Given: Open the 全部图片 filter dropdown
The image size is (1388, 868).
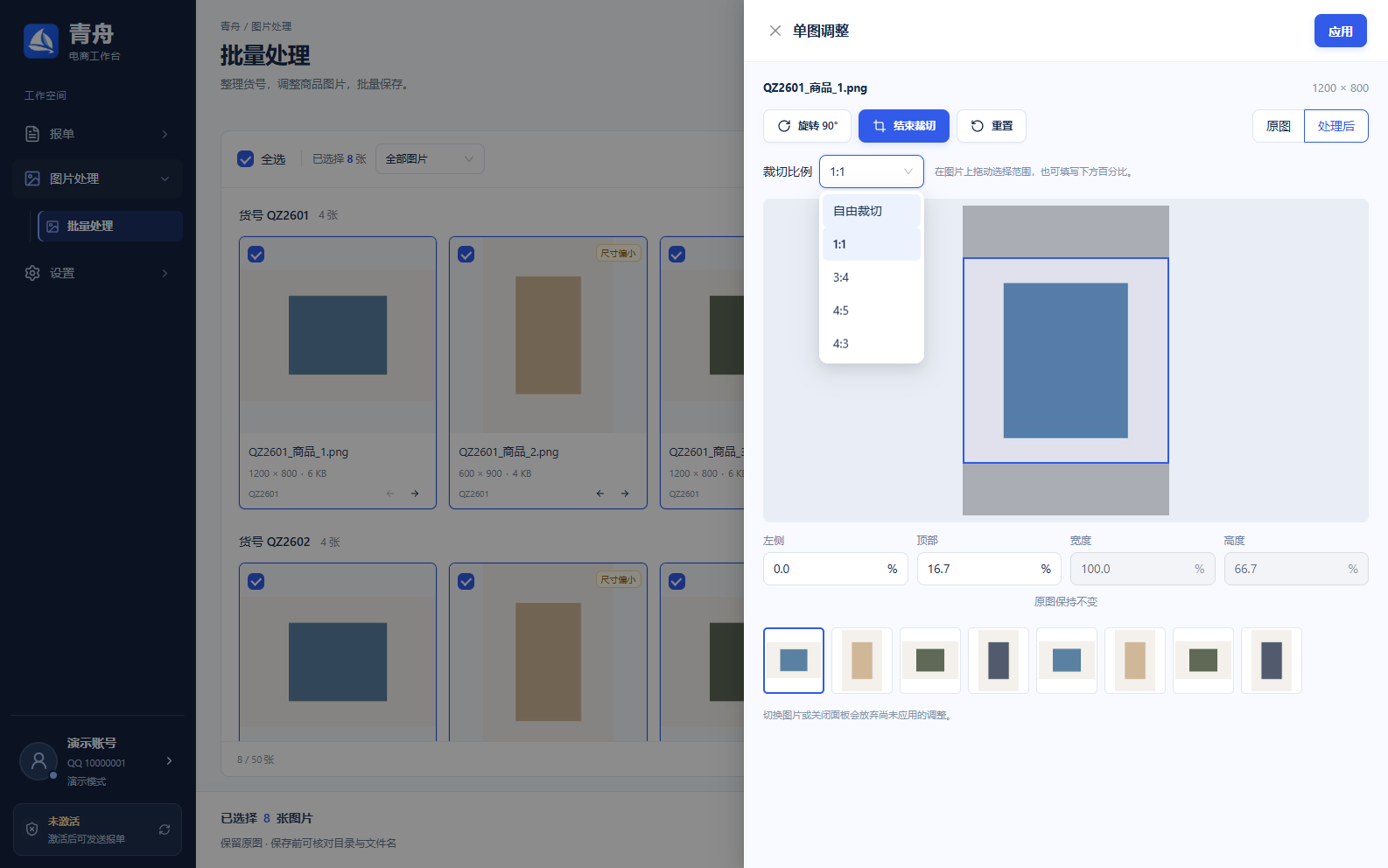Looking at the screenshot, I should pyautogui.click(x=430, y=159).
